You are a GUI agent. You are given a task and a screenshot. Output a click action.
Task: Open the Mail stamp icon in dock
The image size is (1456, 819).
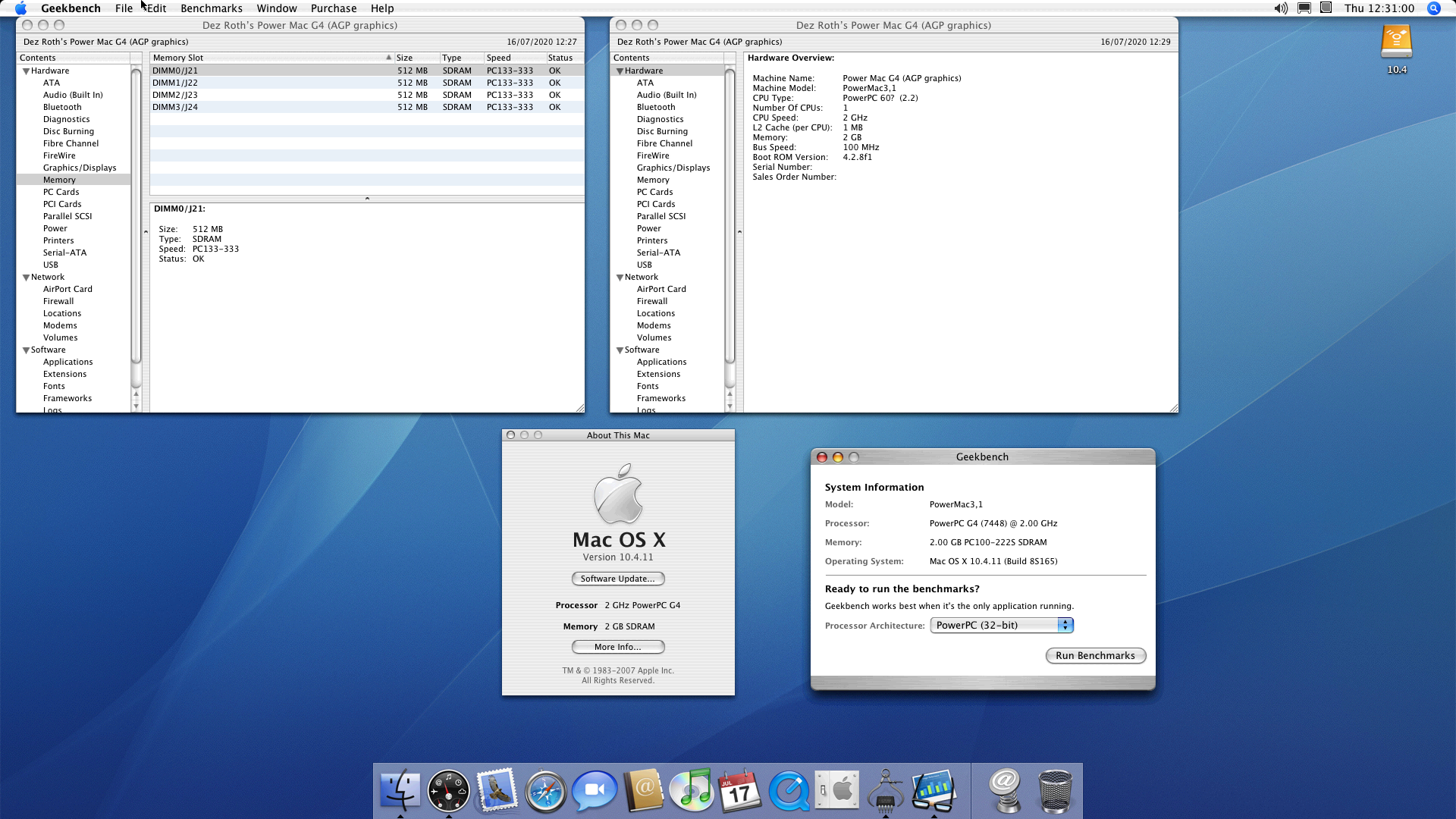coord(497,790)
